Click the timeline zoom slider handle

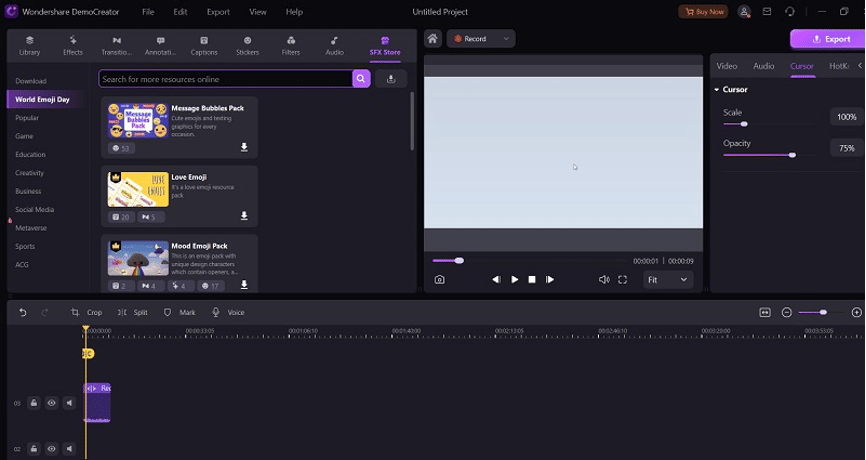[x=823, y=313]
